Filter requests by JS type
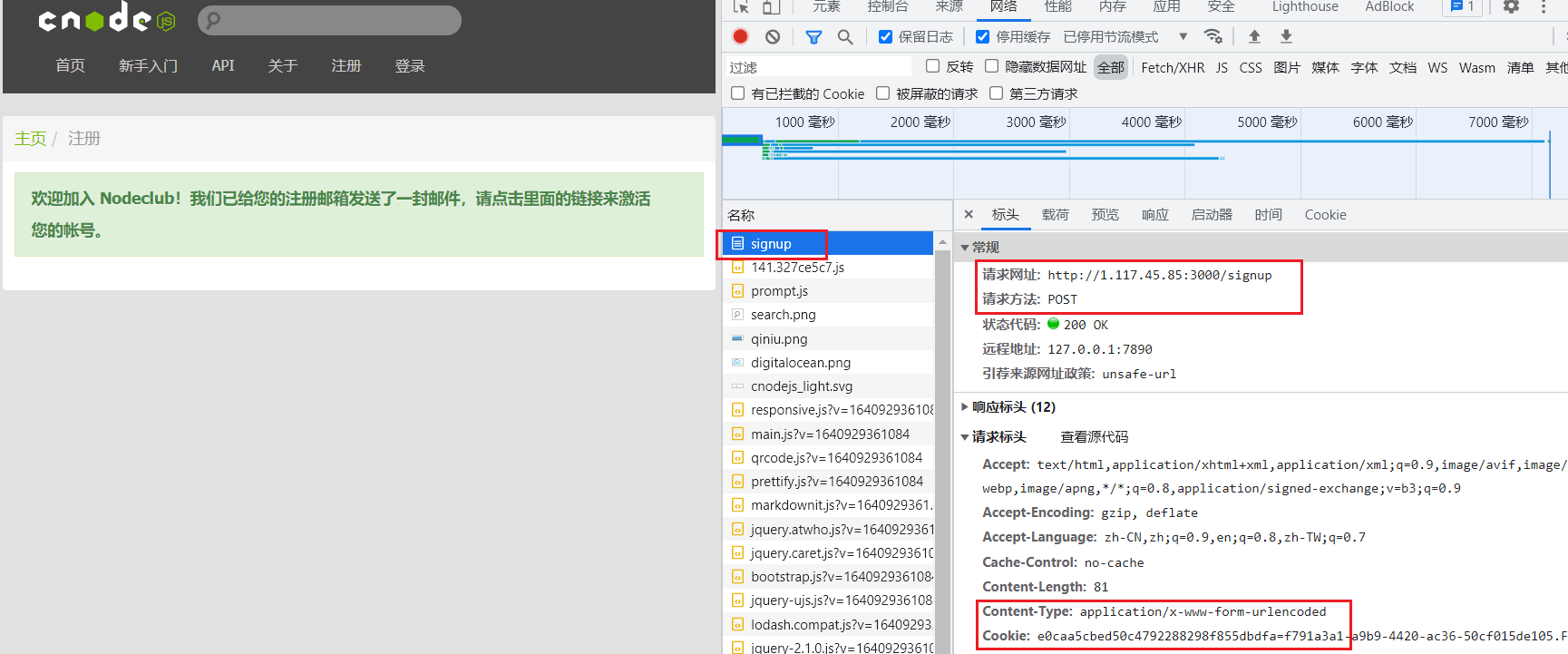 [x=1222, y=68]
